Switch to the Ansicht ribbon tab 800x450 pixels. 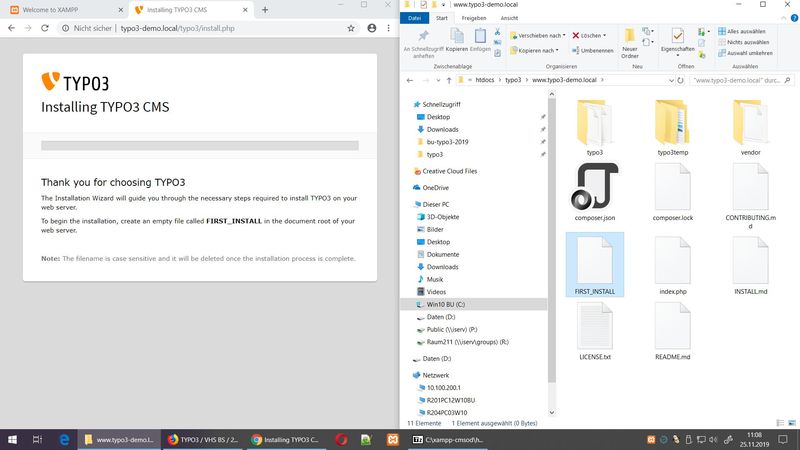(x=509, y=18)
